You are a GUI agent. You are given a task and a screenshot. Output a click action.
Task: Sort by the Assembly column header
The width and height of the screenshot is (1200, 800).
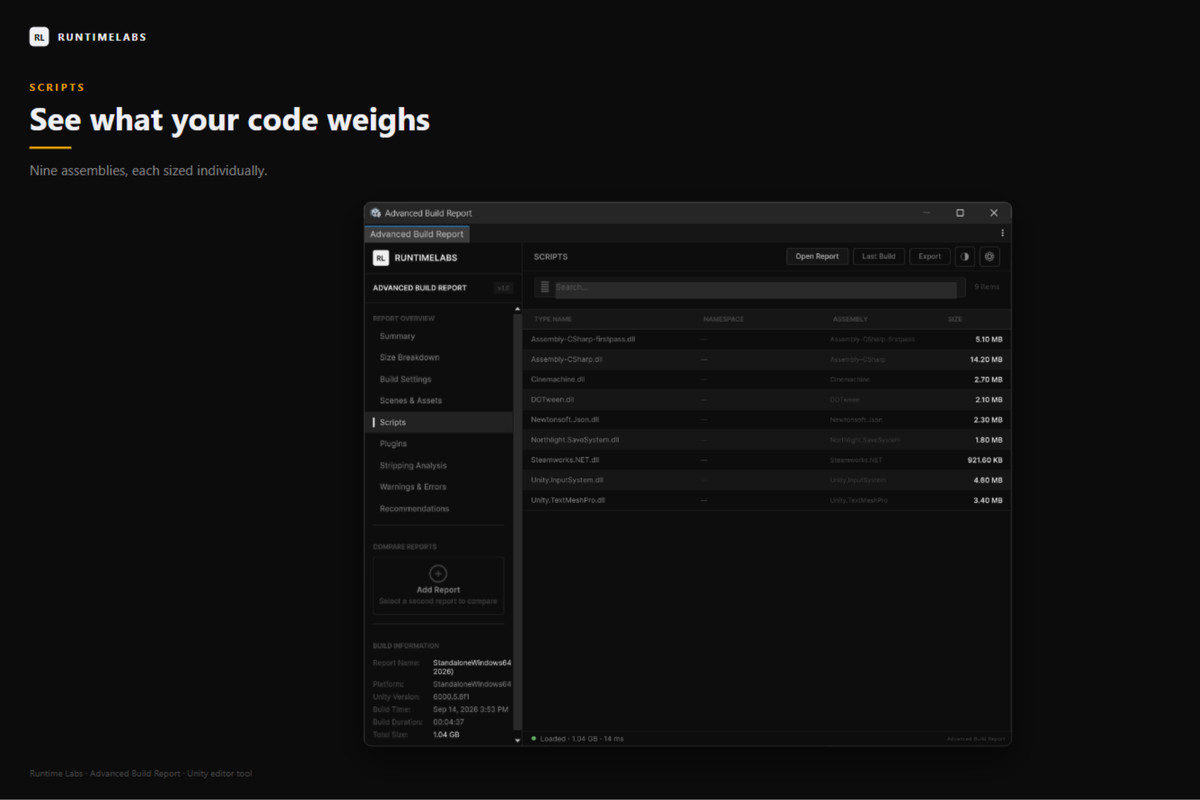850,319
